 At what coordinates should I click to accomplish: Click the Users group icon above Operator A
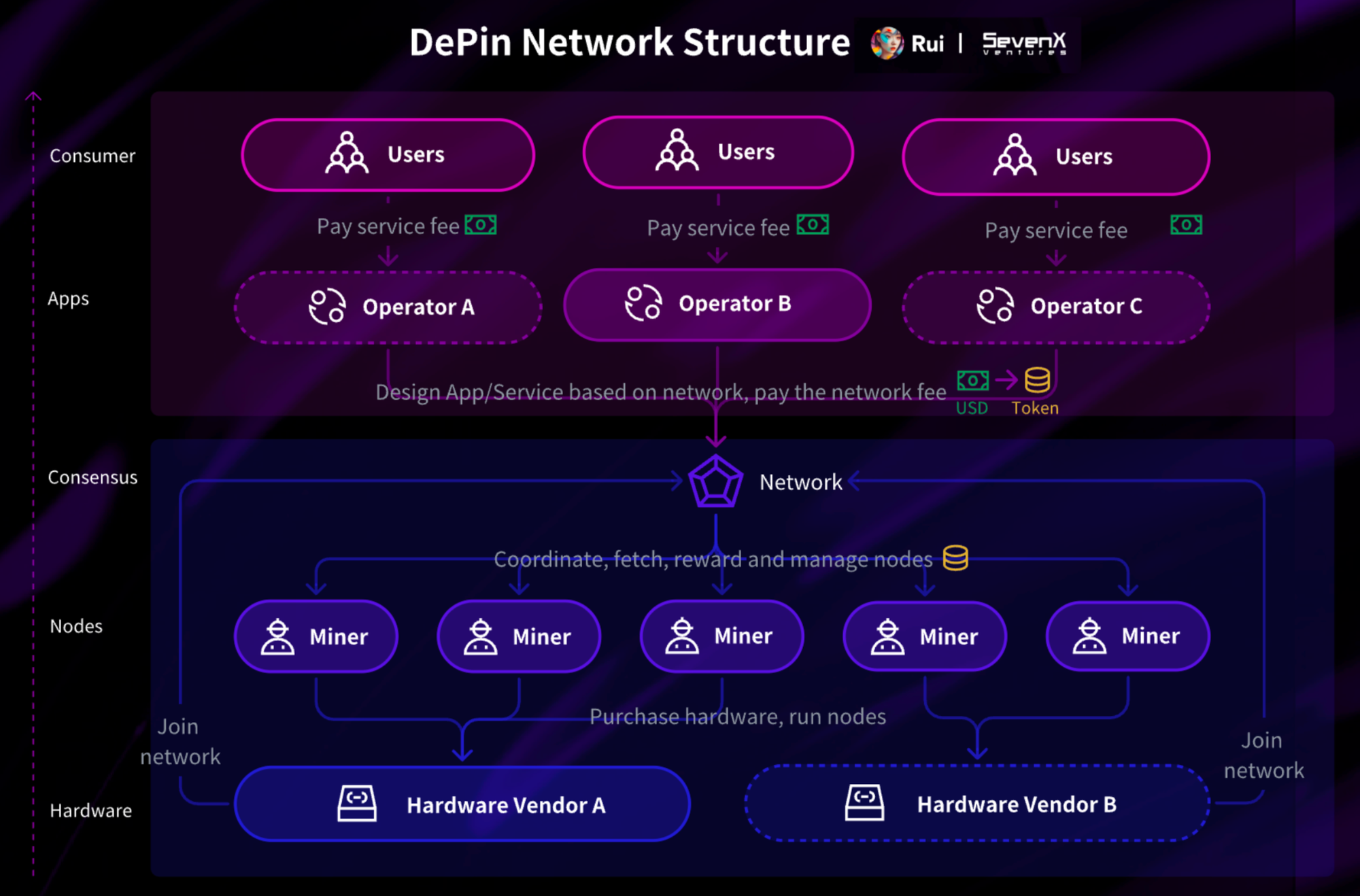coord(345,153)
